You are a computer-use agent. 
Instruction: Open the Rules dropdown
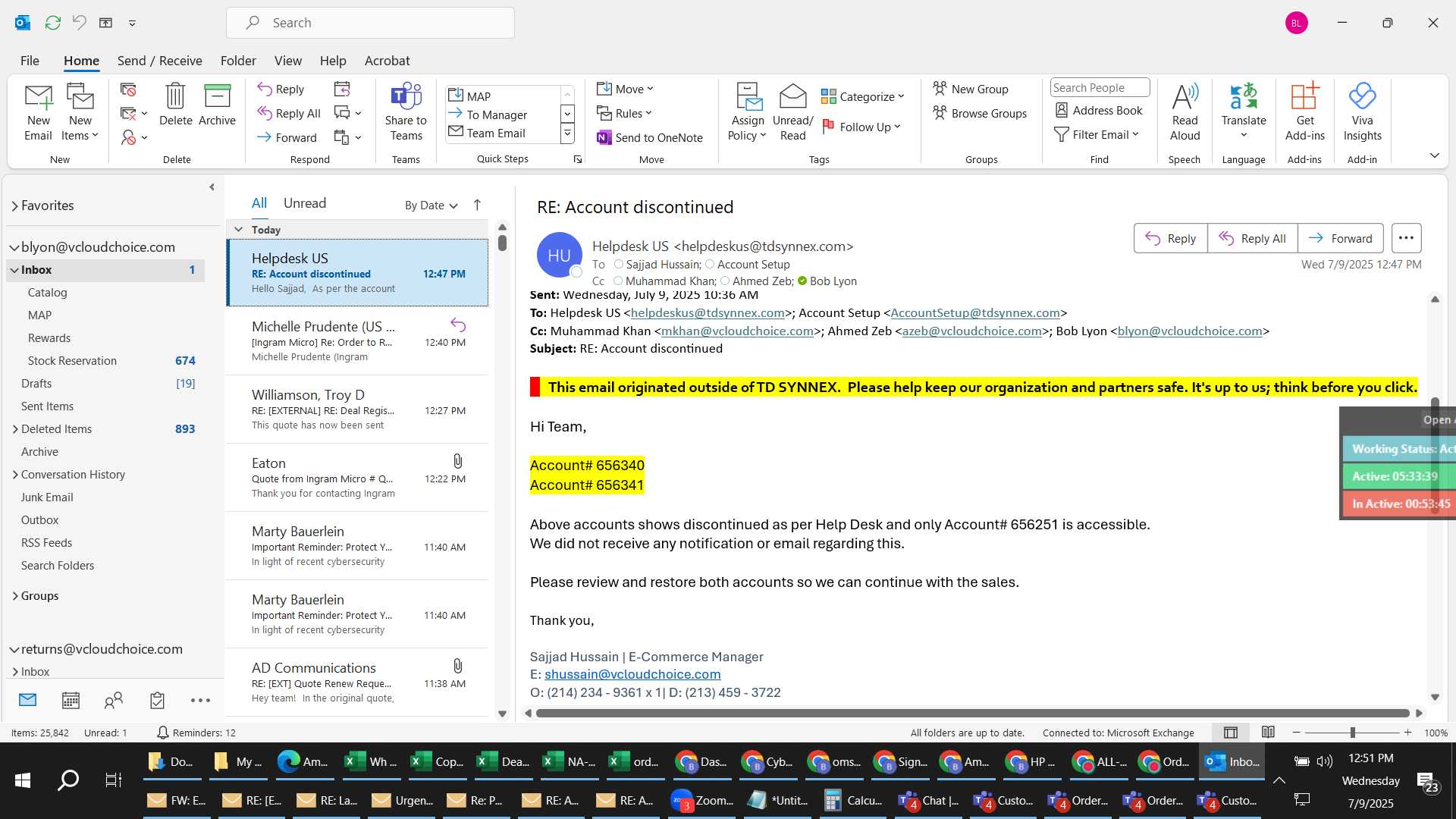click(x=624, y=113)
